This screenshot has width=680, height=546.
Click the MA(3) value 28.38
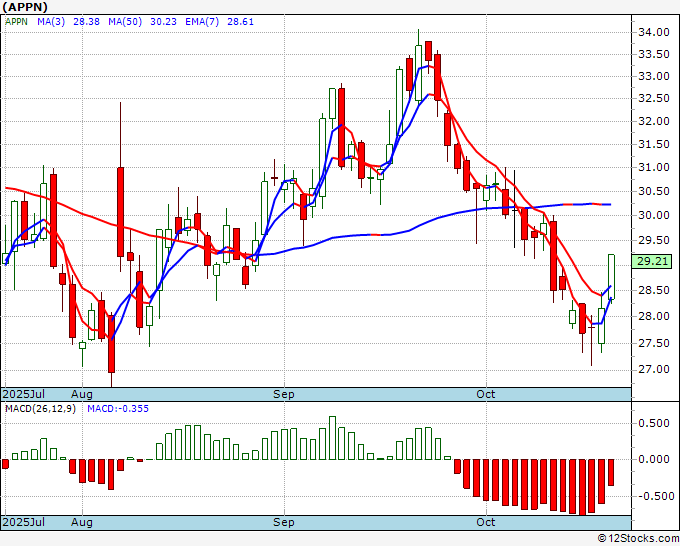pyautogui.click(x=86, y=22)
